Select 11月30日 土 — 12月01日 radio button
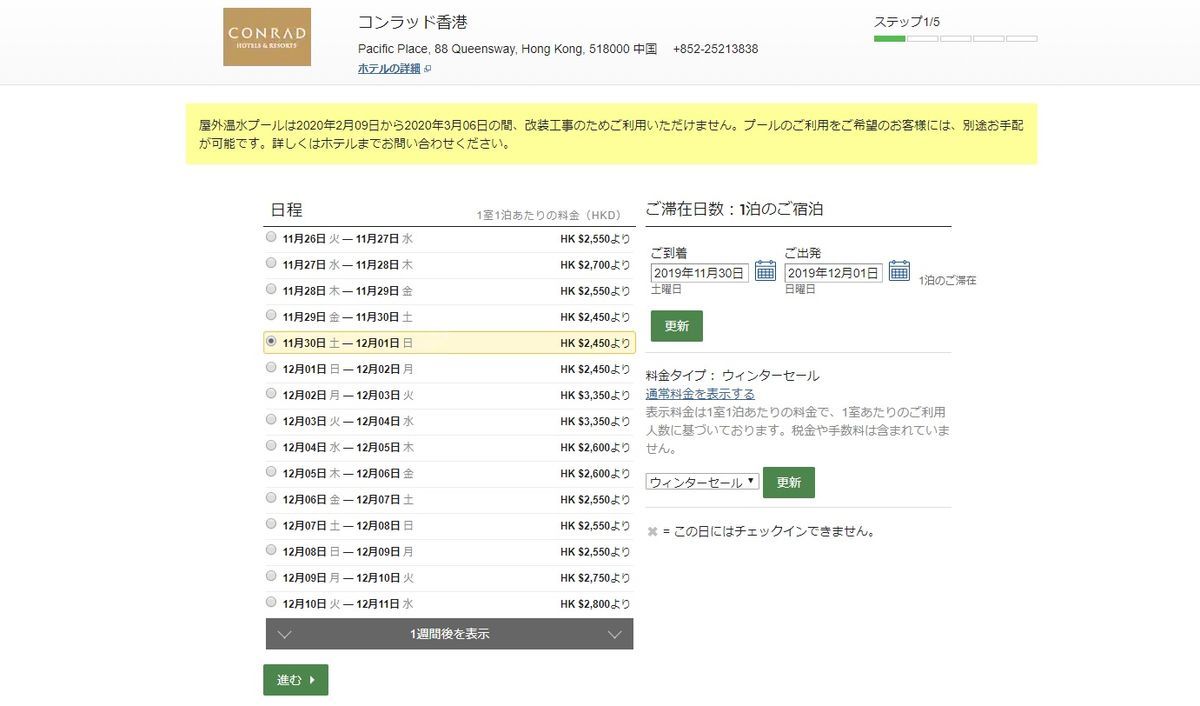Screen dimensions: 1200x706 pyautogui.click(x=271, y=341)
